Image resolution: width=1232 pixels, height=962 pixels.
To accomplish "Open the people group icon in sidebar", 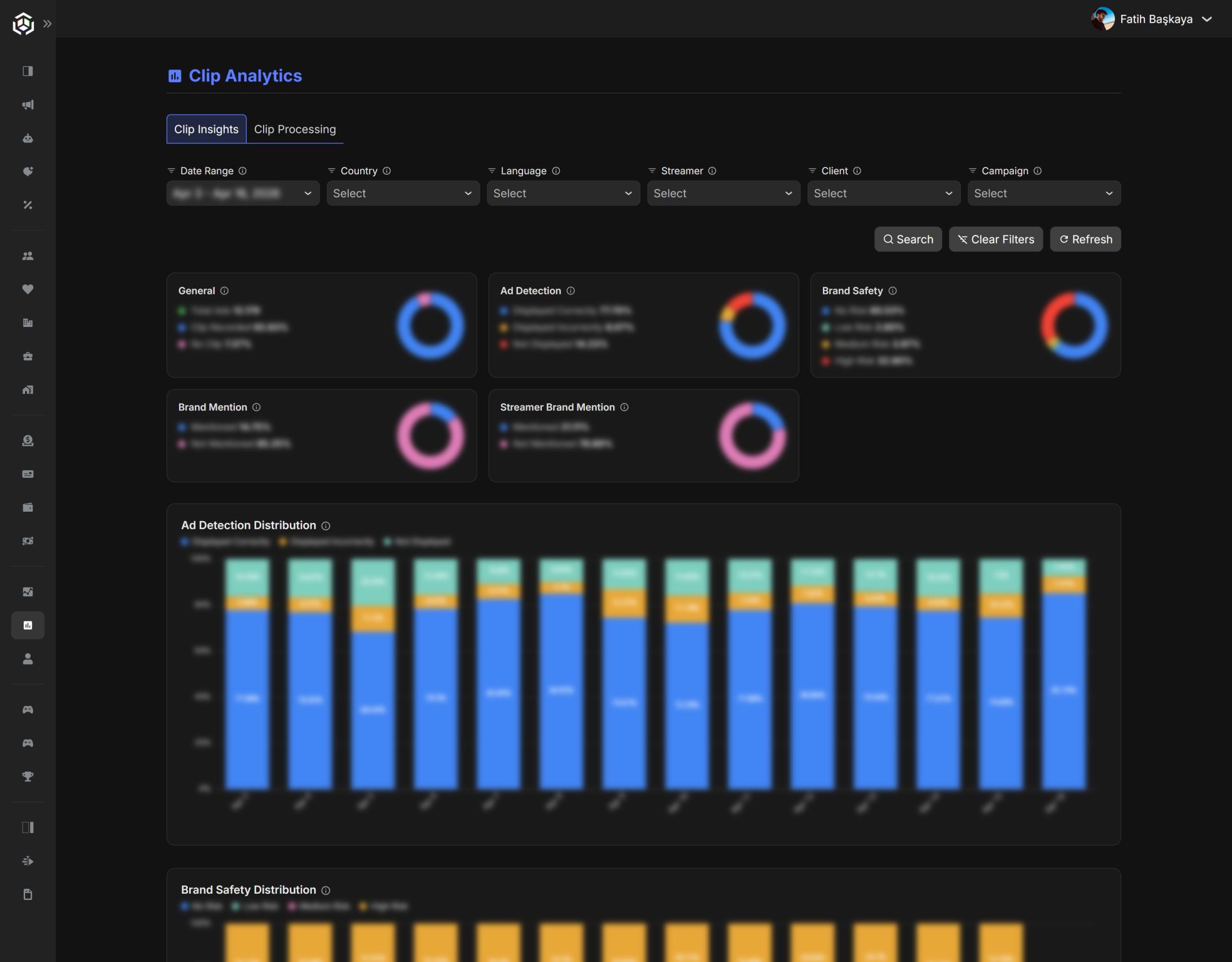I will point(28,256).
